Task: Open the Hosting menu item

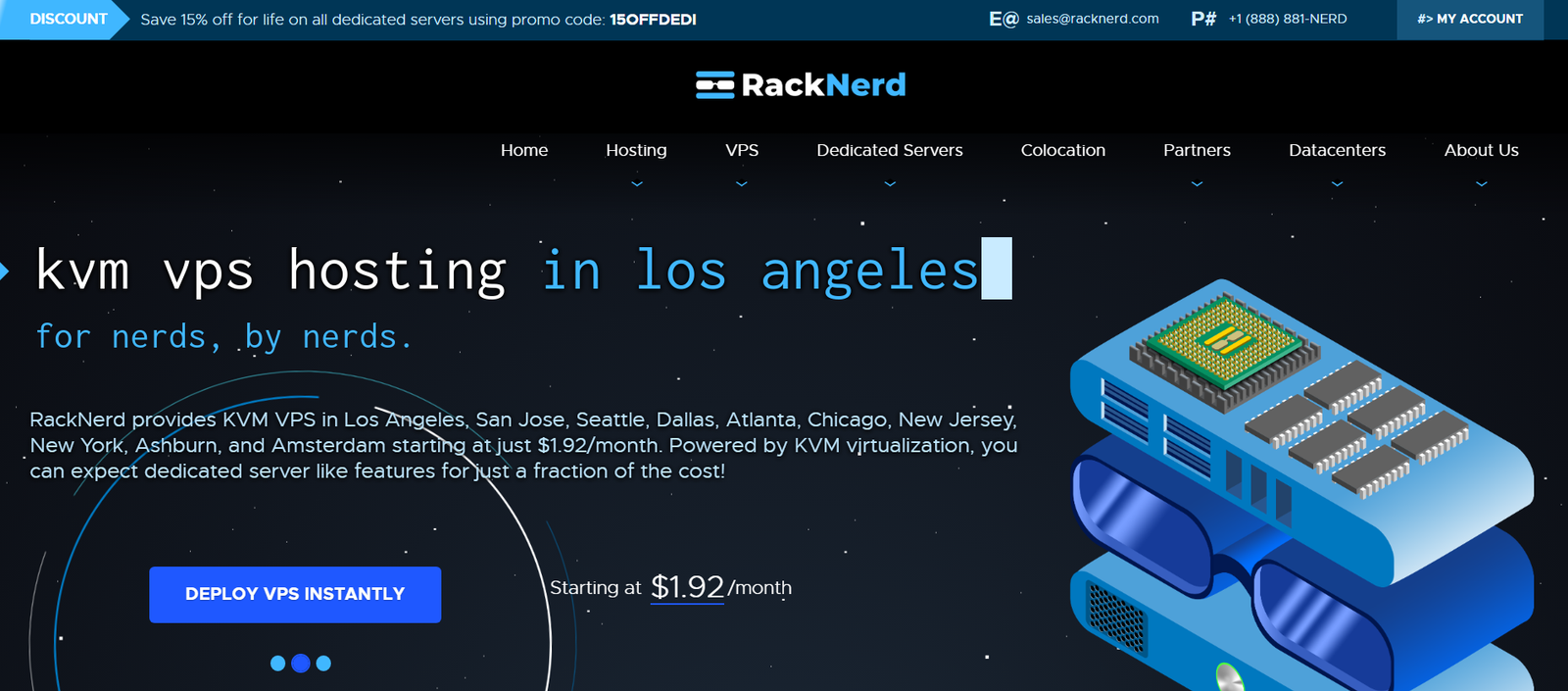Action: pos(636,150)
